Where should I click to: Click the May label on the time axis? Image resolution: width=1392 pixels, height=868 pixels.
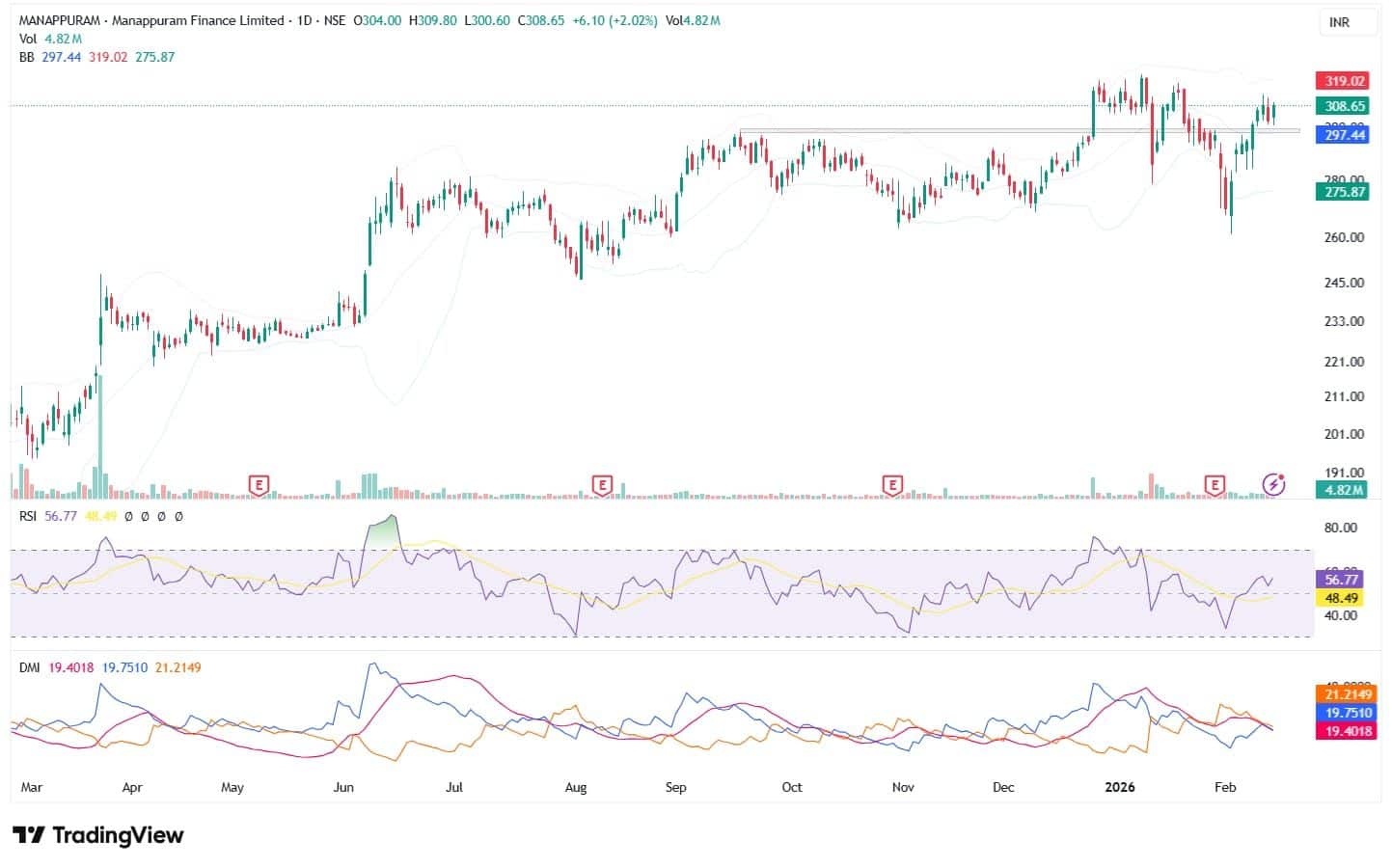232,787
